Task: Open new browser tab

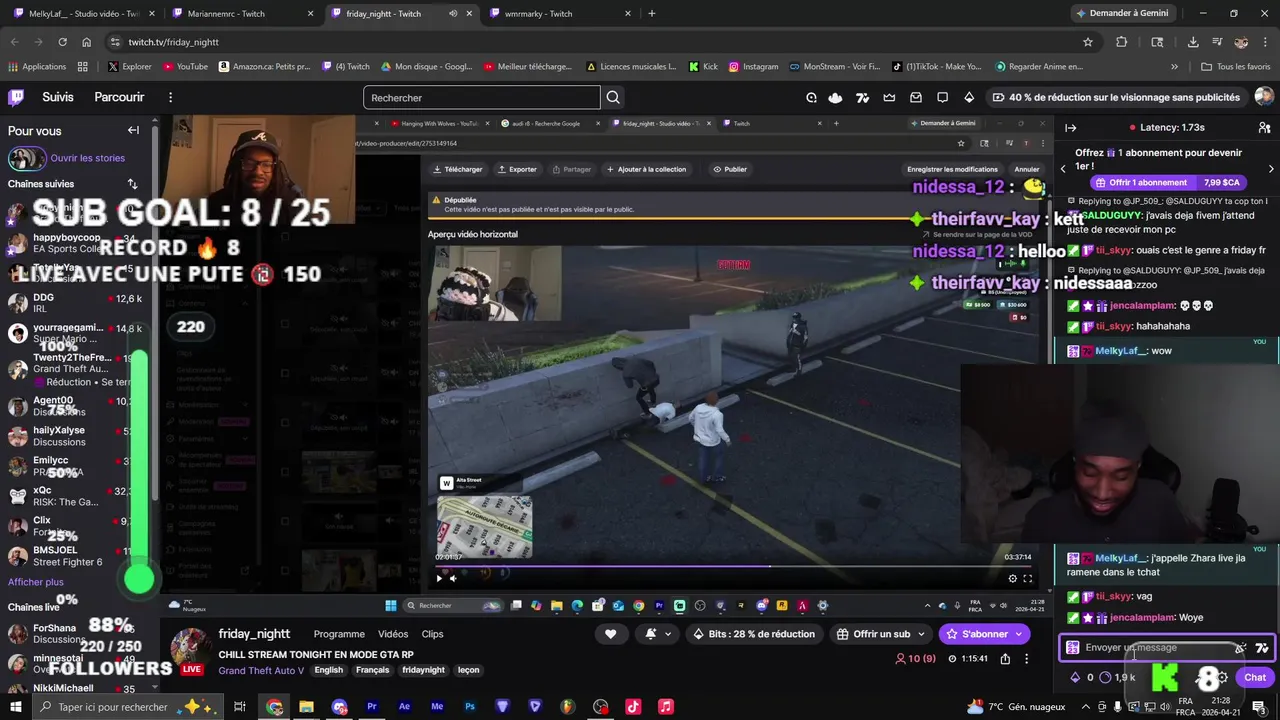Action: click(651, 13)
